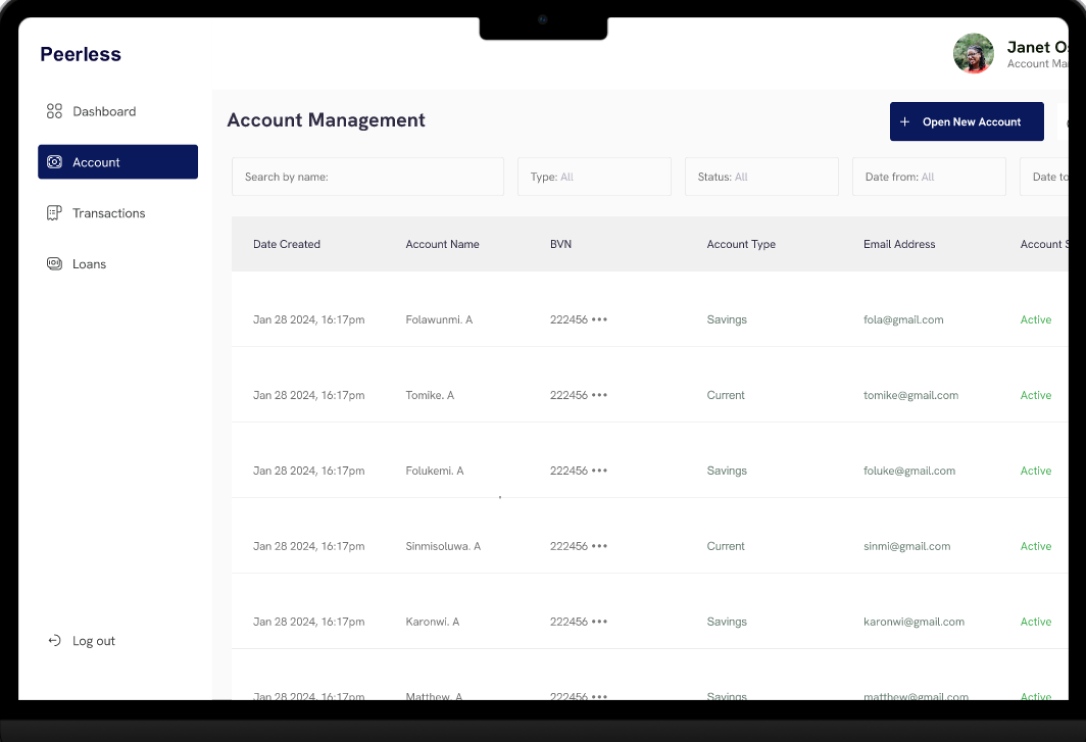Viewport: 1086px width, 742px height.
Task: Click the Search by name field
Action: 367,177
